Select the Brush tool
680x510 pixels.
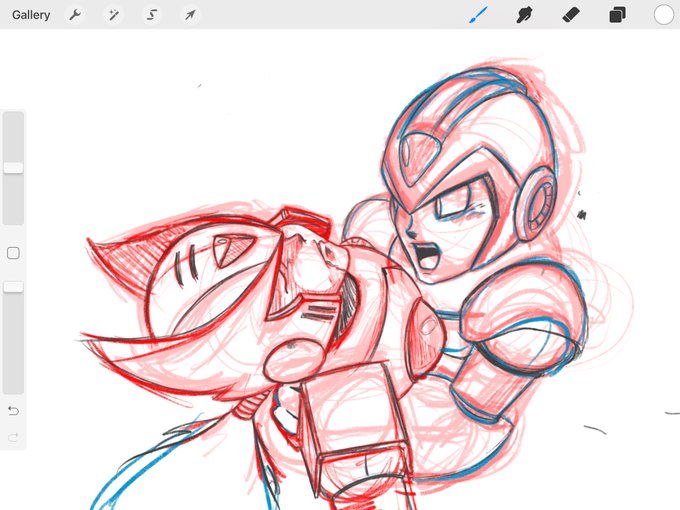[x=478, y=15]
